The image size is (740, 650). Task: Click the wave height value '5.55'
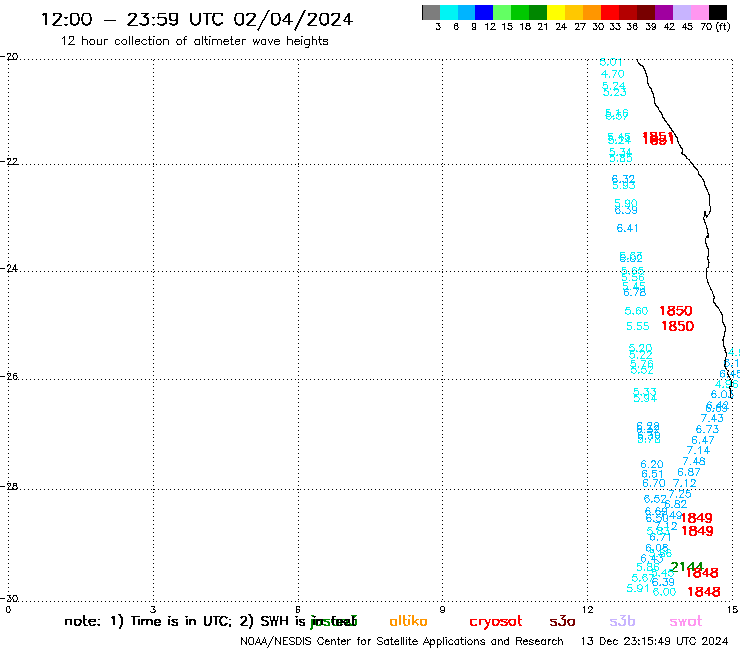(638, 326)
